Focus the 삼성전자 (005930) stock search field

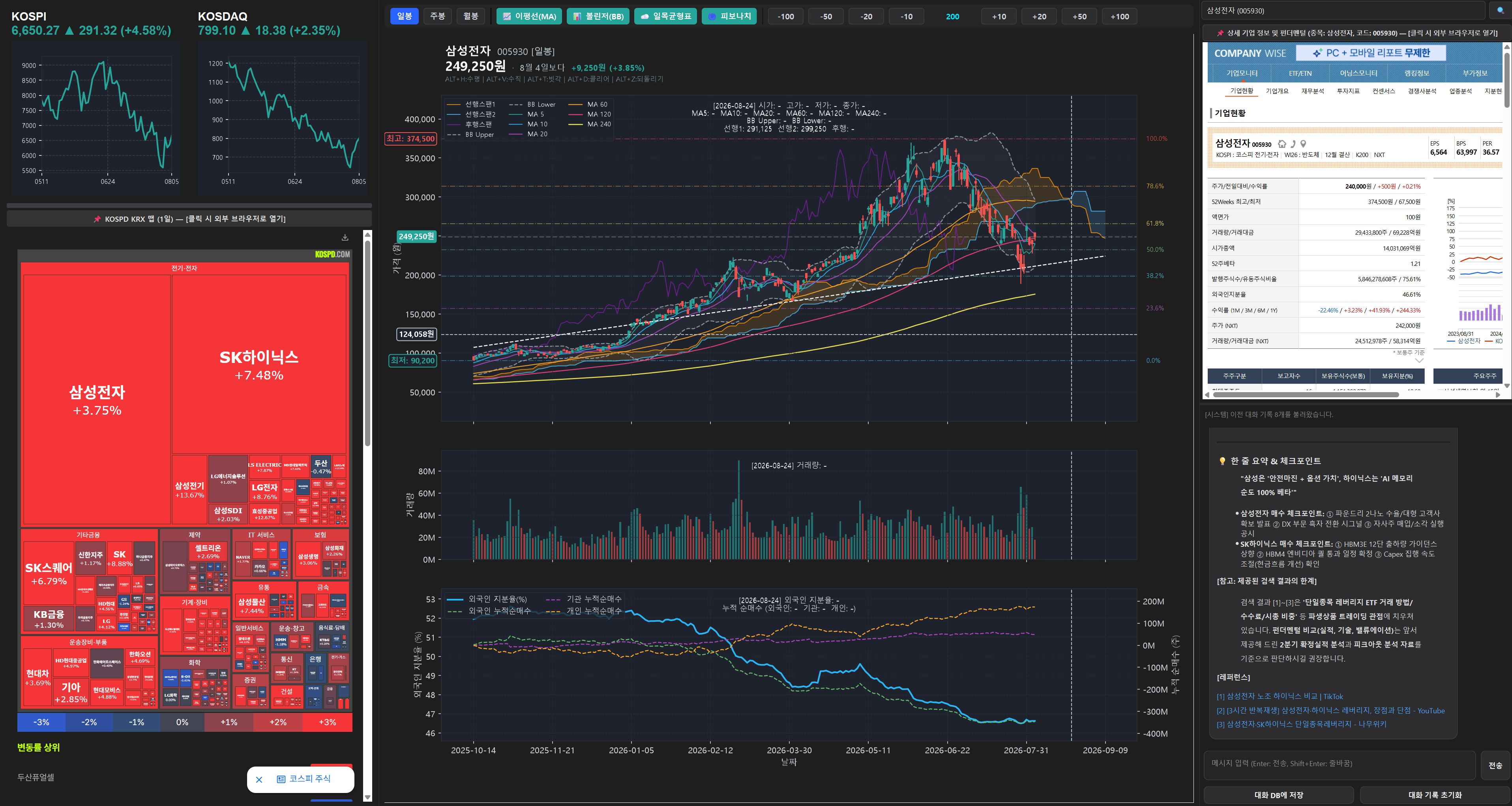click(1343, 11)
